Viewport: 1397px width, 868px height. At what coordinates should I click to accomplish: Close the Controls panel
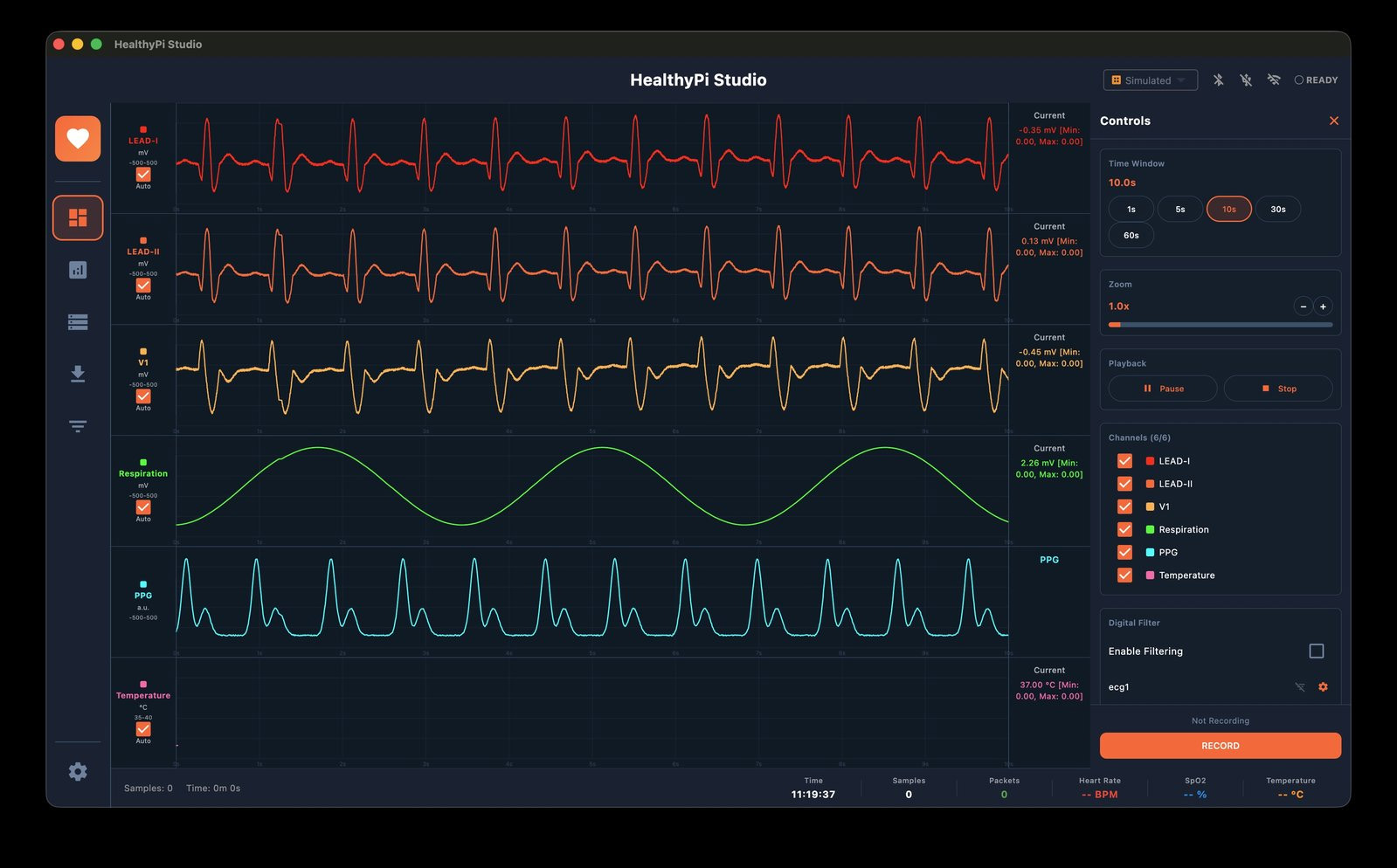[1333, 121]
